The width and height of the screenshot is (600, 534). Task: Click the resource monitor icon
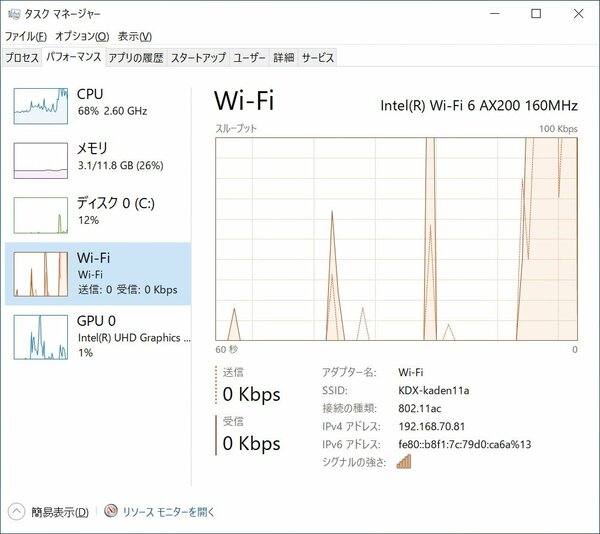(x=111, y=511)
